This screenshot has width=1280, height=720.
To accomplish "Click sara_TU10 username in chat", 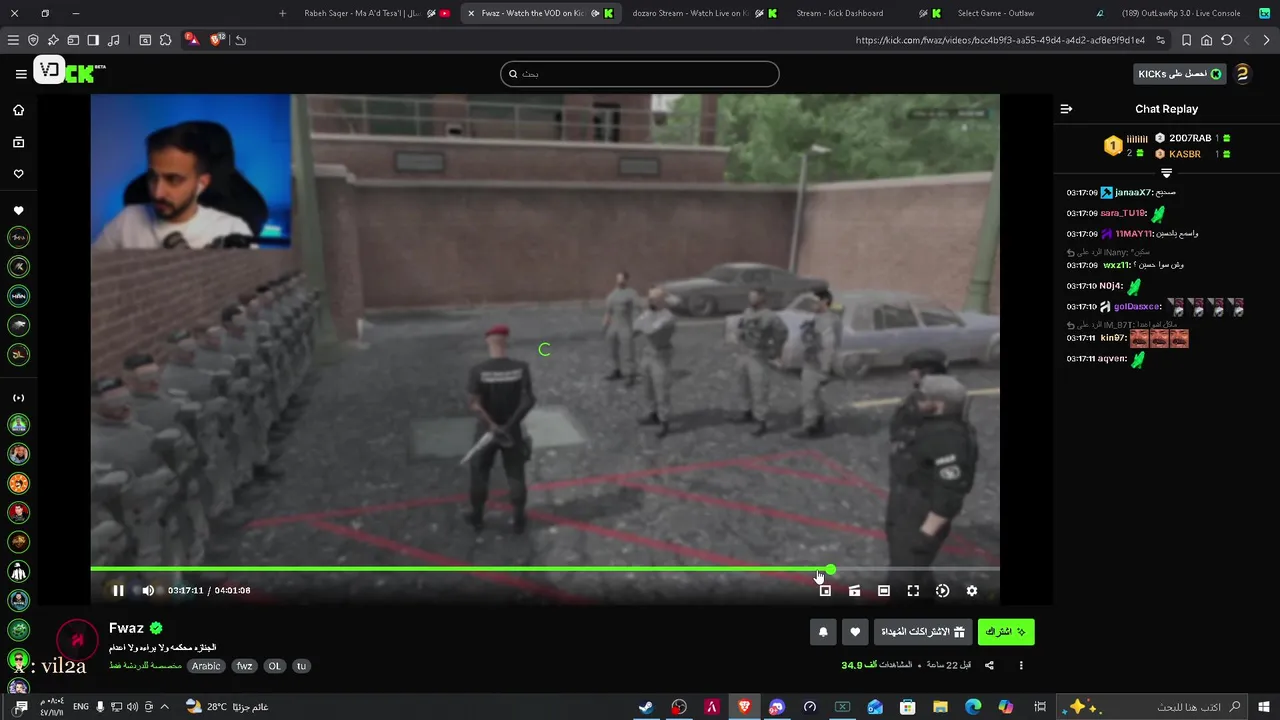I will click(1123, 213).
